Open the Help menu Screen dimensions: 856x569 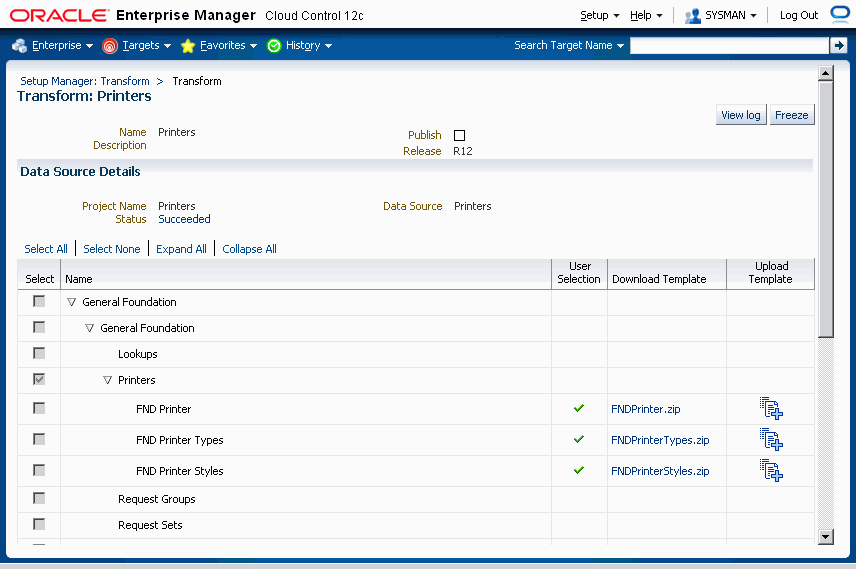[x=646, y=15]
